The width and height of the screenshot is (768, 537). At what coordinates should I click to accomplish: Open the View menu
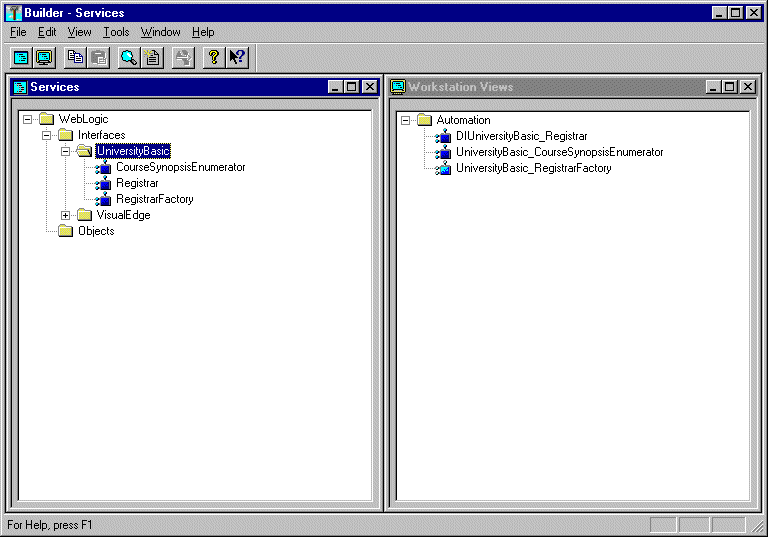click(79, 32)
